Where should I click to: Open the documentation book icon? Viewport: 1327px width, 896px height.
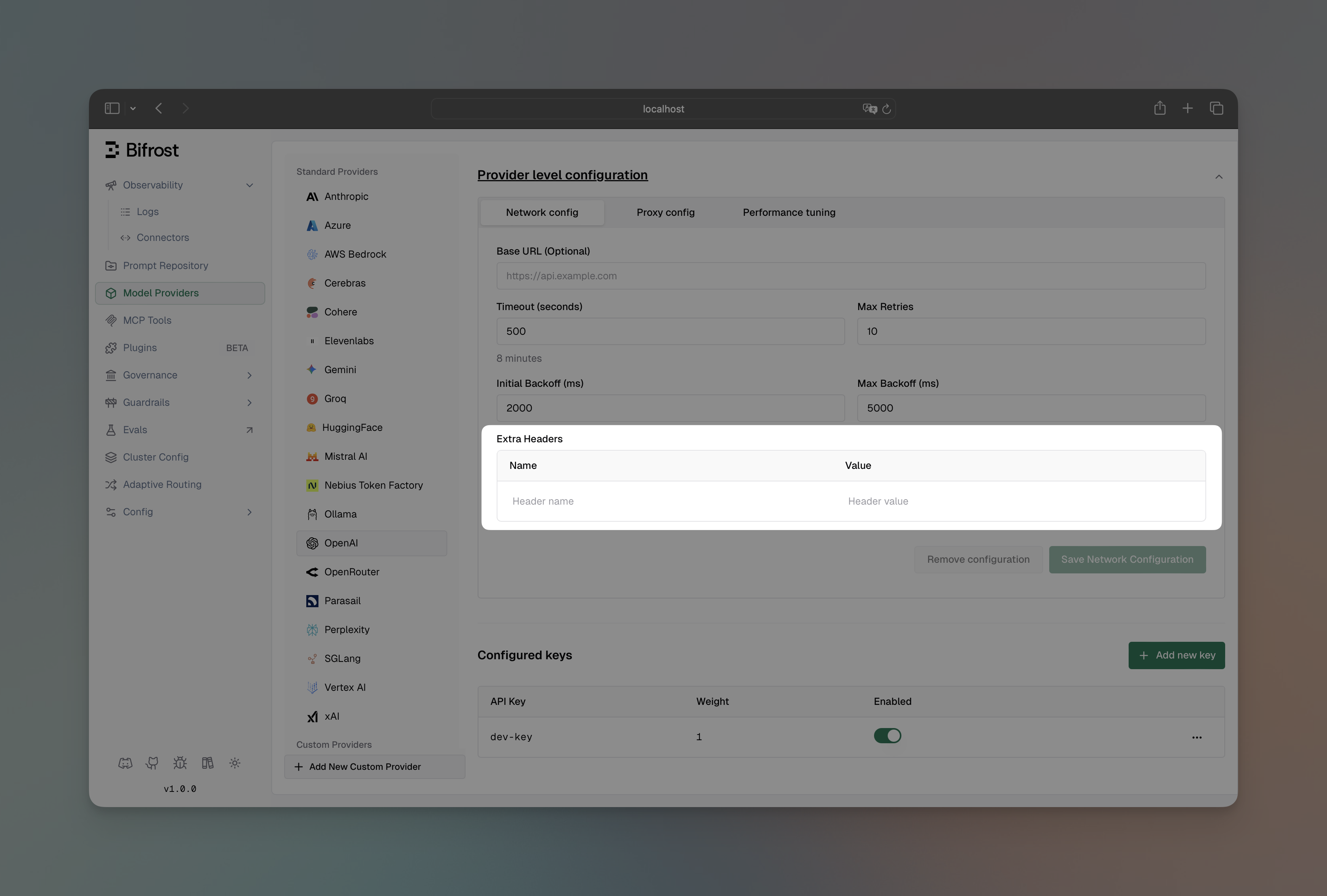[207, 763]
